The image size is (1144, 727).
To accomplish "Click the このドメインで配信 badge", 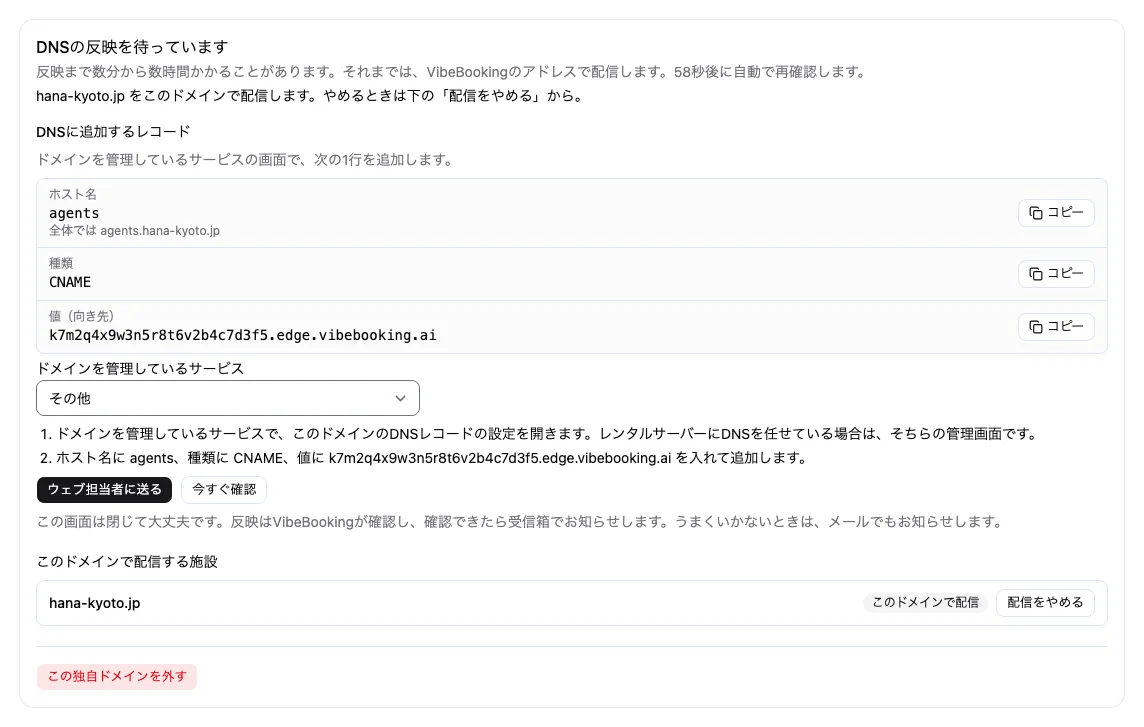I will [x=925, y=602].
